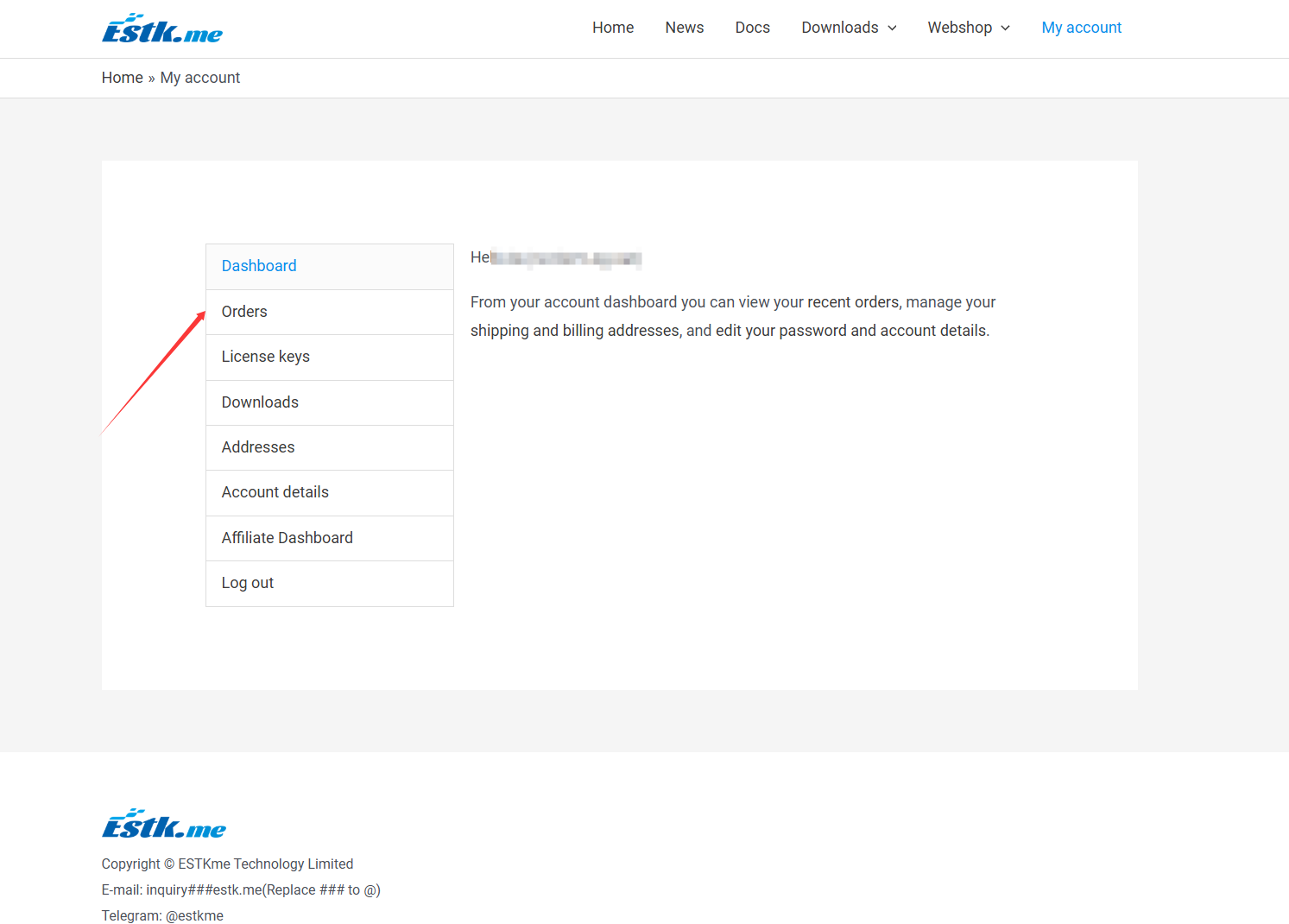Open the Orders section

[244, 312]
